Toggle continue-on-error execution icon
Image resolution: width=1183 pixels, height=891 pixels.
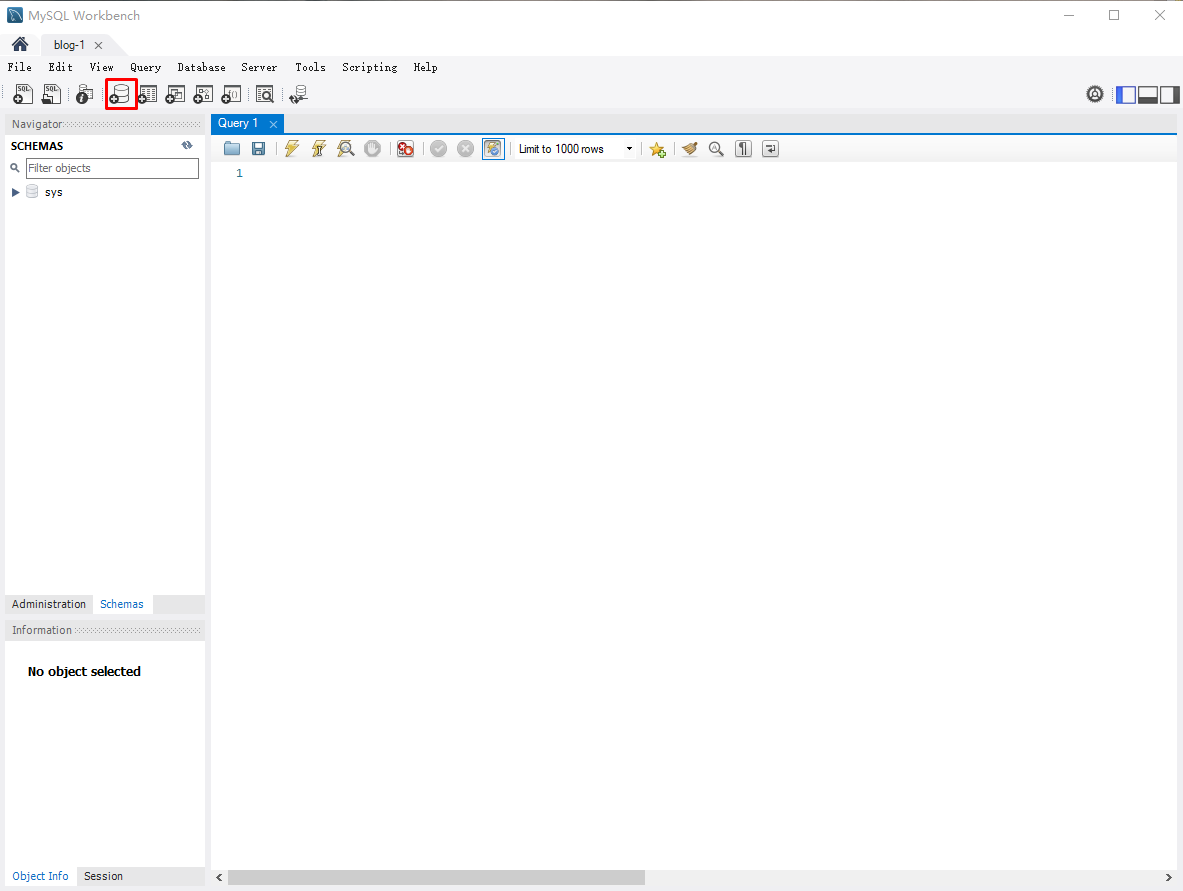406,149
